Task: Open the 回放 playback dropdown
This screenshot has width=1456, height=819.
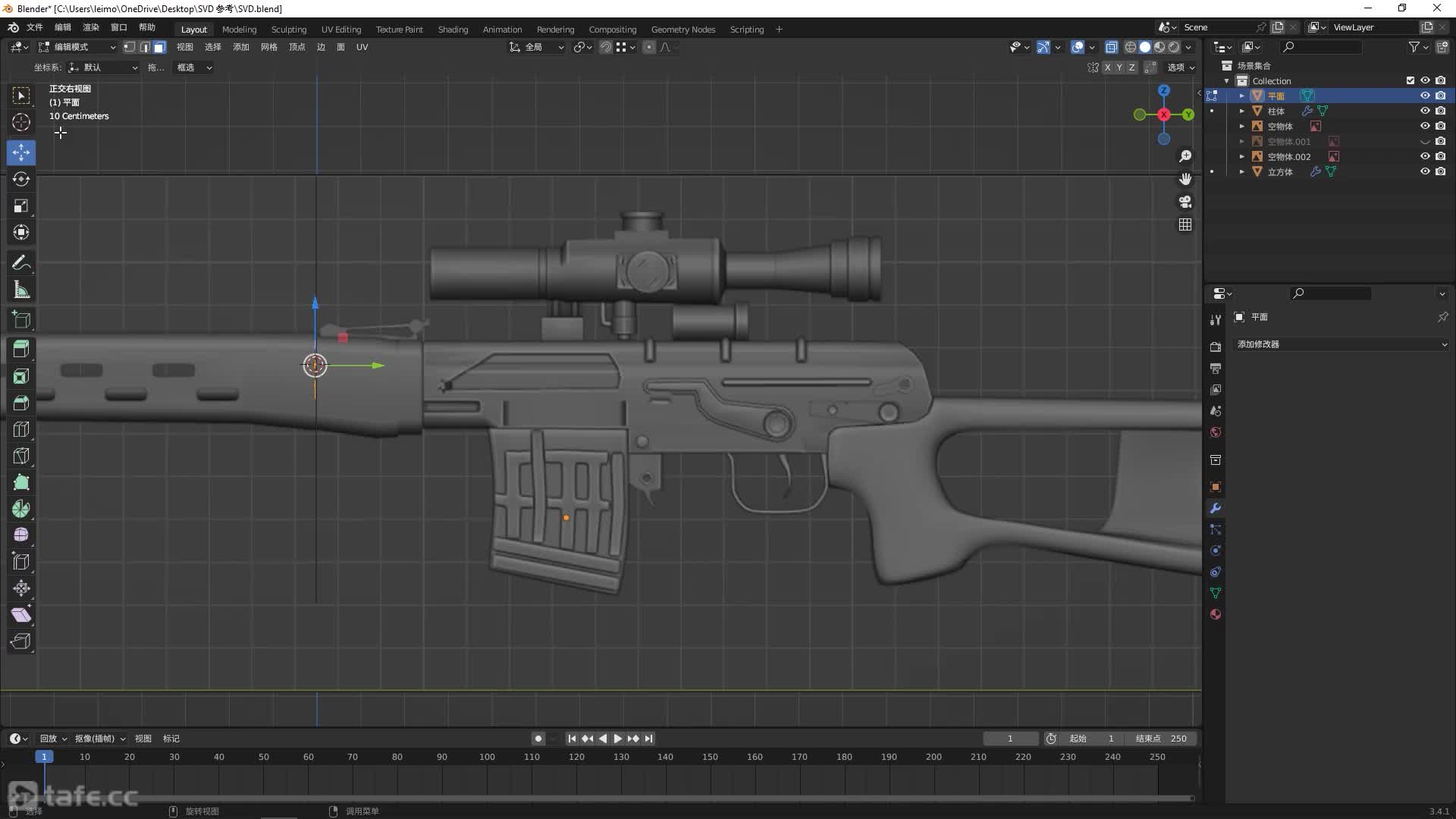Action: pyautogui.click(x=53, y=739)
